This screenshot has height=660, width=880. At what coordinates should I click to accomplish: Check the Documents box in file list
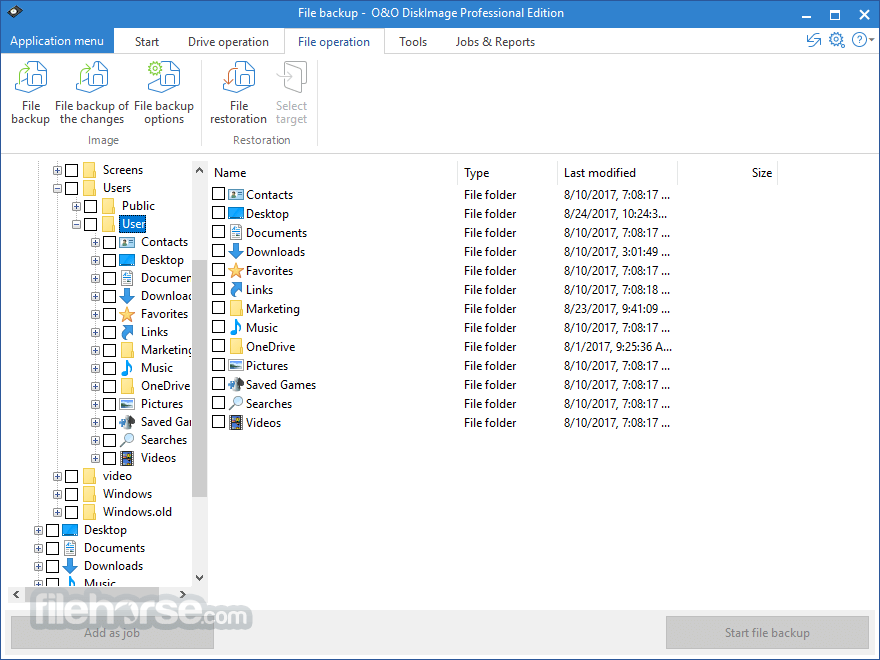pos(218,232)
